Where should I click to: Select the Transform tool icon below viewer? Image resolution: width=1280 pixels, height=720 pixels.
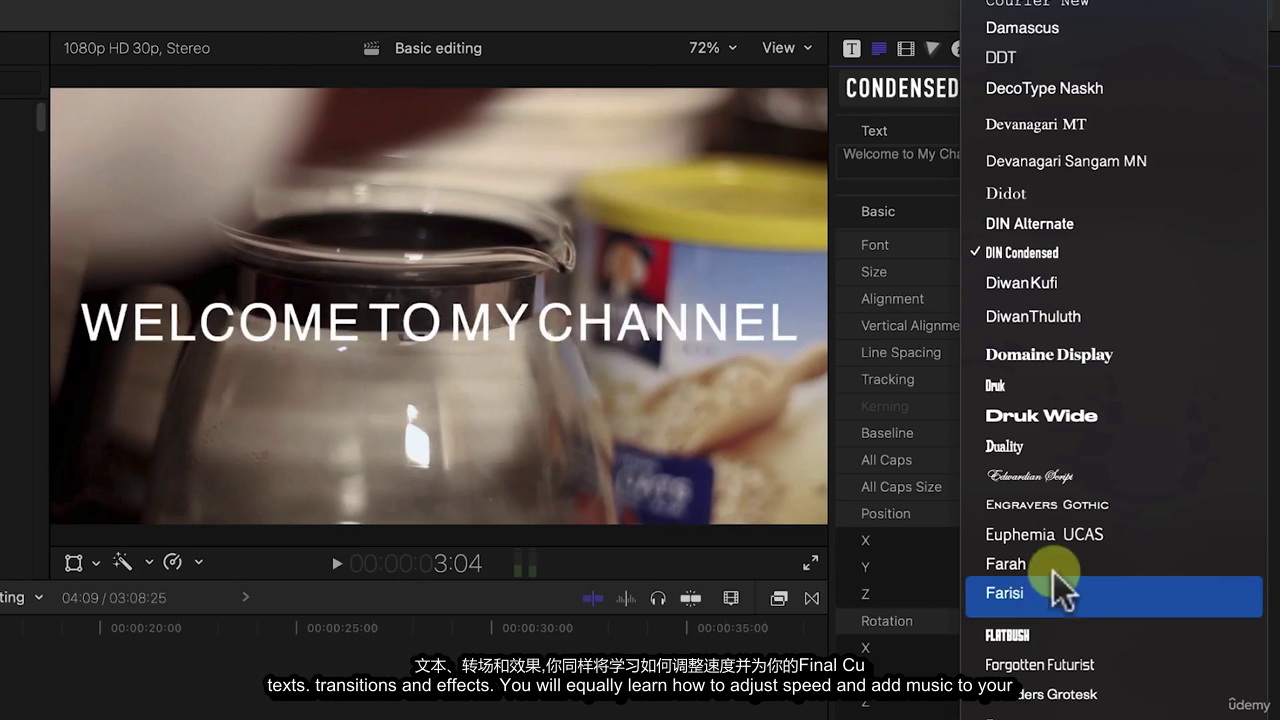[x=73, y=563]
